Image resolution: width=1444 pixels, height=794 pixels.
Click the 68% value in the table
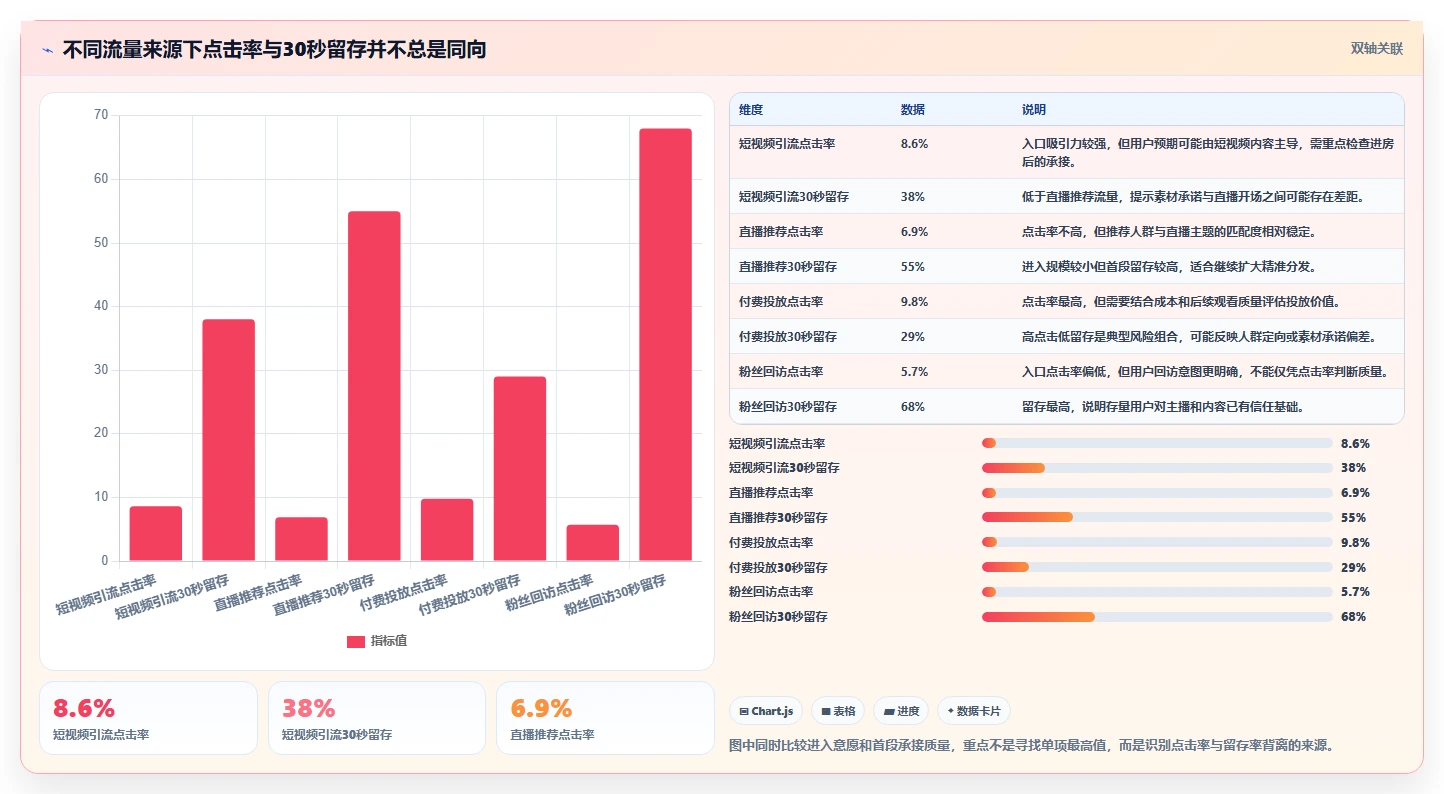coord(912,407)
